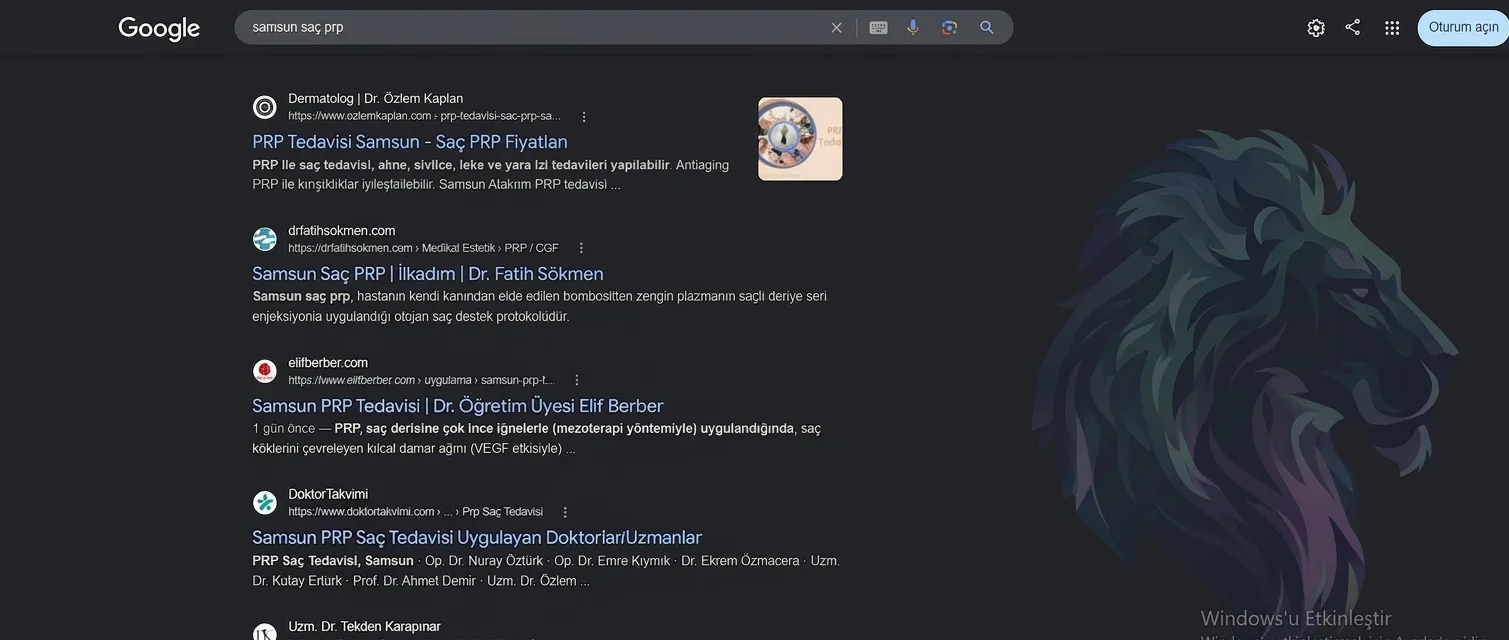Click the magnifier search button

(x=987, y=28)
